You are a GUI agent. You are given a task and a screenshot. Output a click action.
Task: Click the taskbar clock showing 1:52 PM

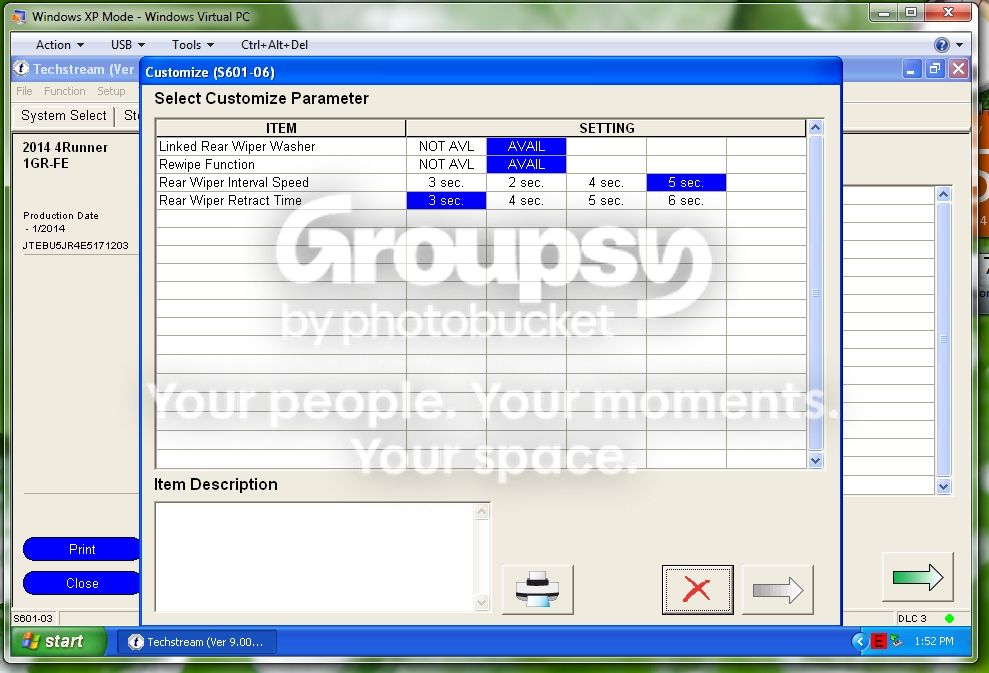[x=933, y=641]
